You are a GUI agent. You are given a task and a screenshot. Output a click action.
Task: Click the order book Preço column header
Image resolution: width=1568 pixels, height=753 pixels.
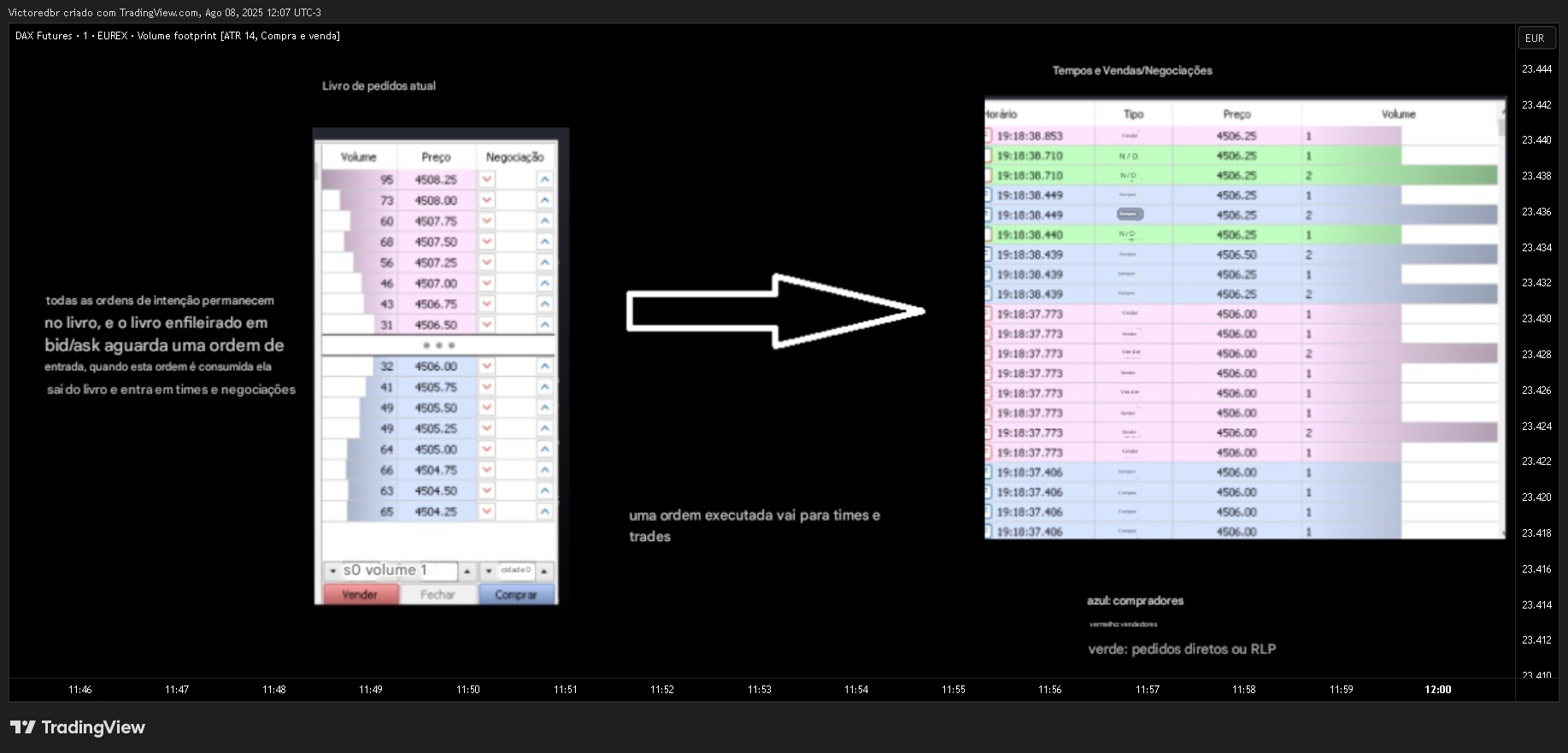(436, 157)
